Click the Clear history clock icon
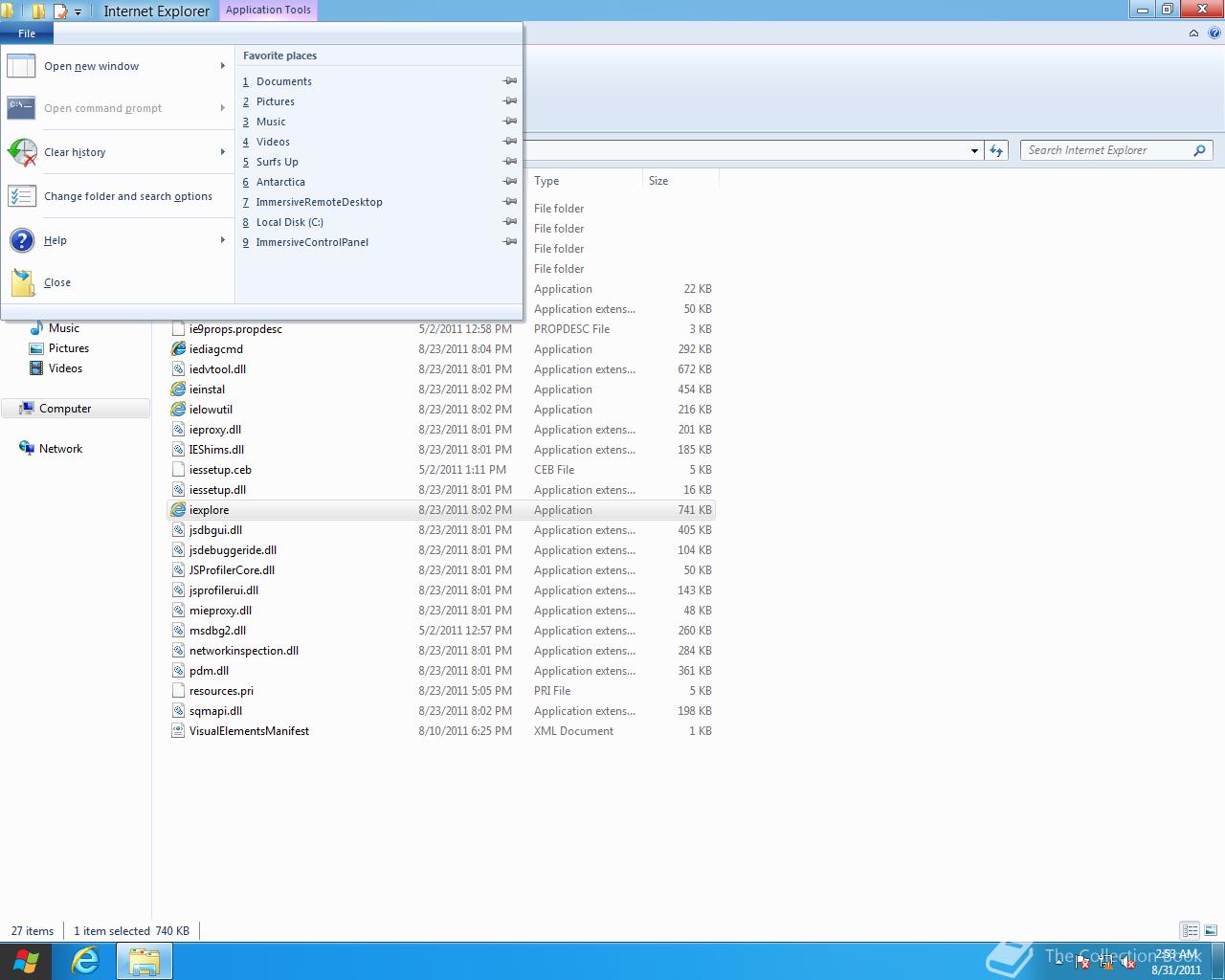1225x980 pixels. click(21, 152)
